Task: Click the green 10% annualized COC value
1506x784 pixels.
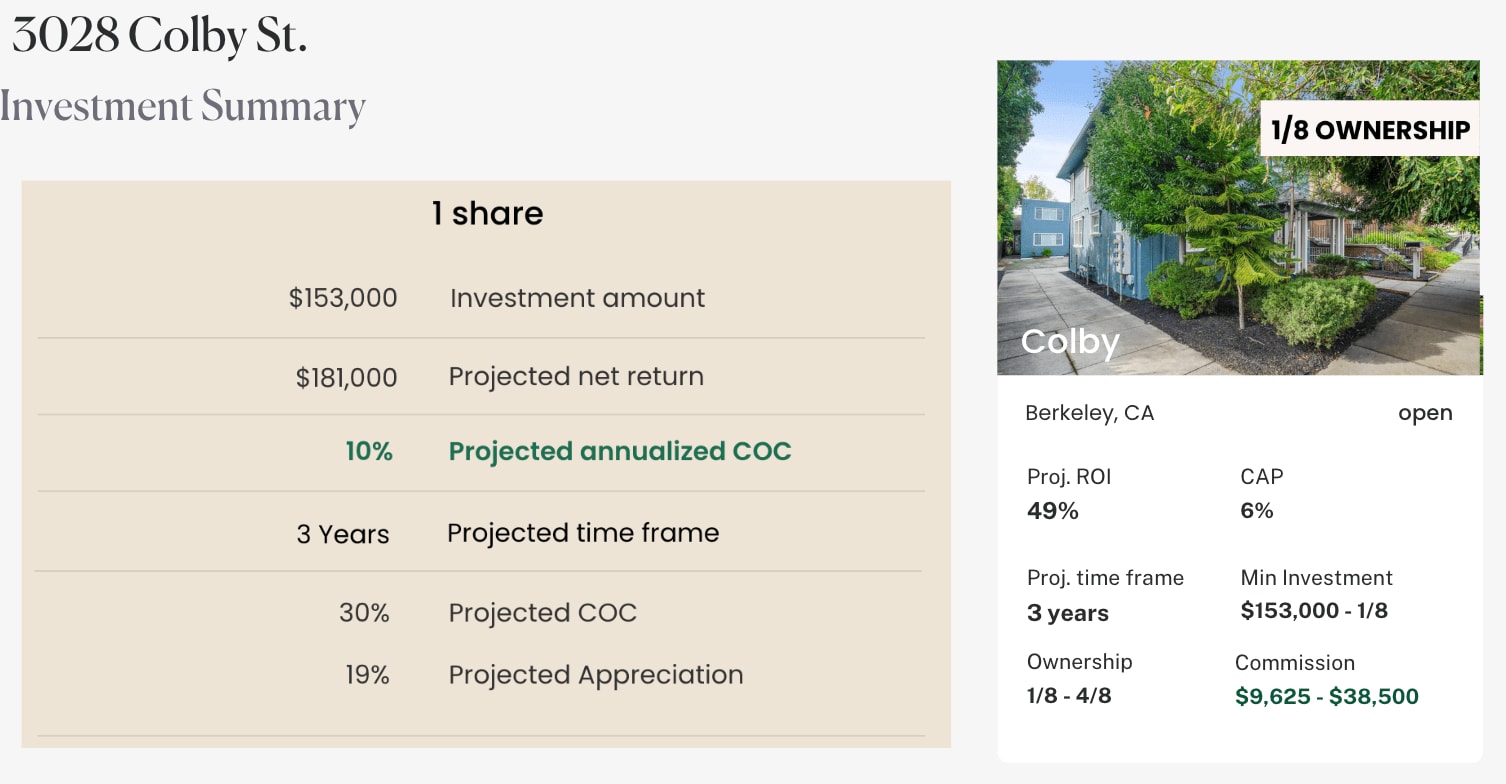Action: [x=369, y=451]
